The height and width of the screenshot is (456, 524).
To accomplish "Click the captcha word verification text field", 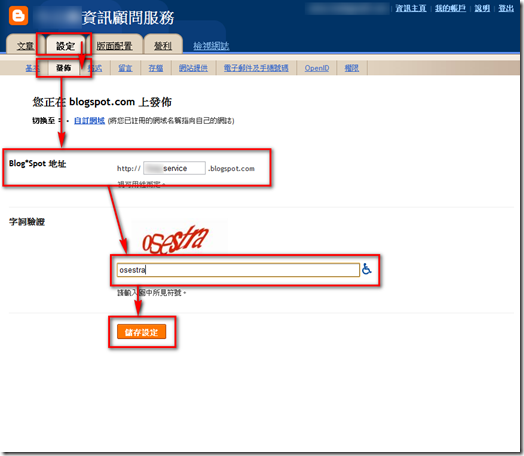I will pyautogui.click(x=238, y=270).
